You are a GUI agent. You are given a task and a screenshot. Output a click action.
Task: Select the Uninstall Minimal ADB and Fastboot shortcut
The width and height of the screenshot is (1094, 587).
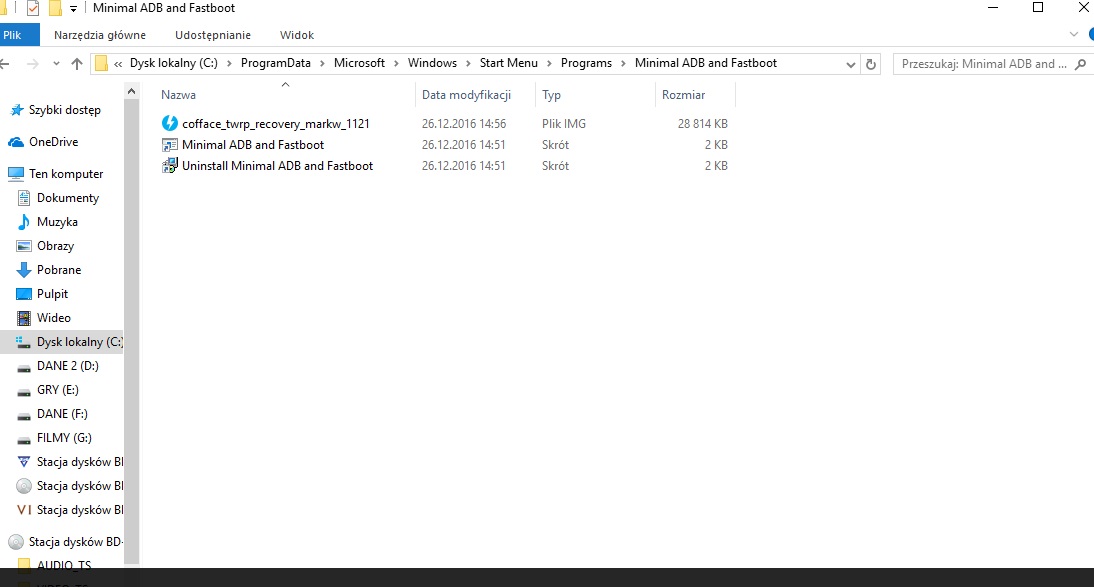point(277,166)
